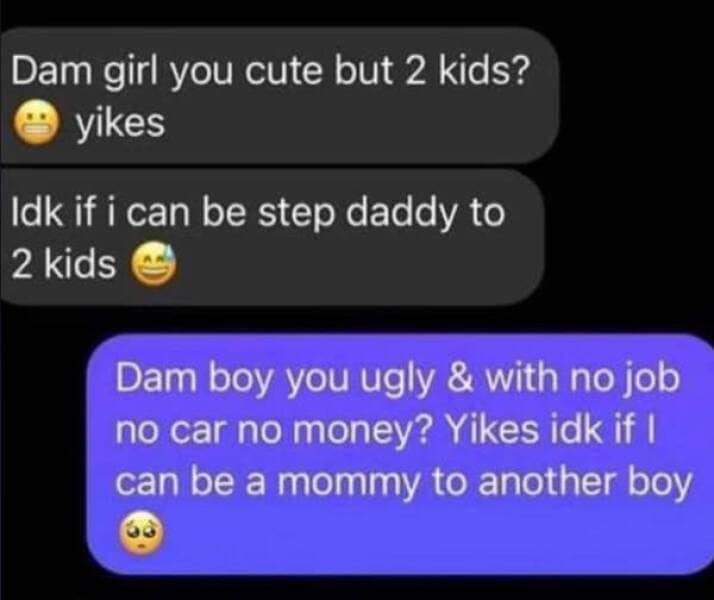
Task: Click empty purple area beside pleading emoji
Action: [410, 535]
